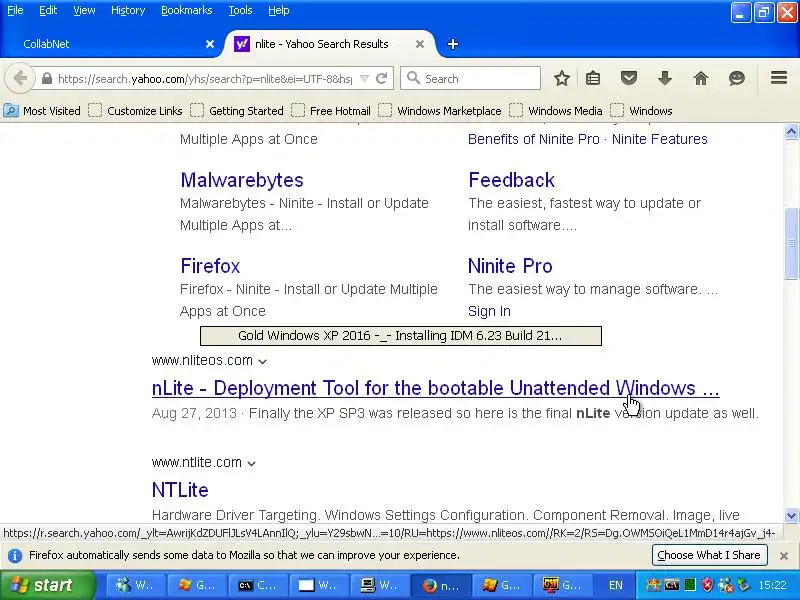Click the Getting Started bookmark
The height and width of the screenshot is (600, 800).
pos(237,111)
